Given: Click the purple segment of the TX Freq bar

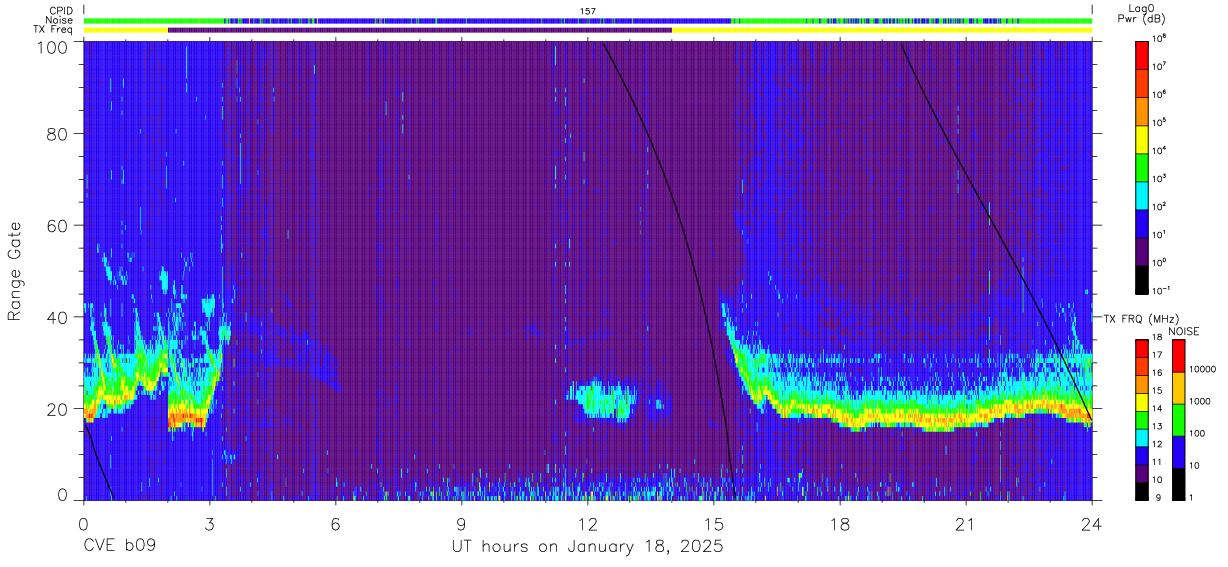Looking at the screenshot, I should coord(420,30).
